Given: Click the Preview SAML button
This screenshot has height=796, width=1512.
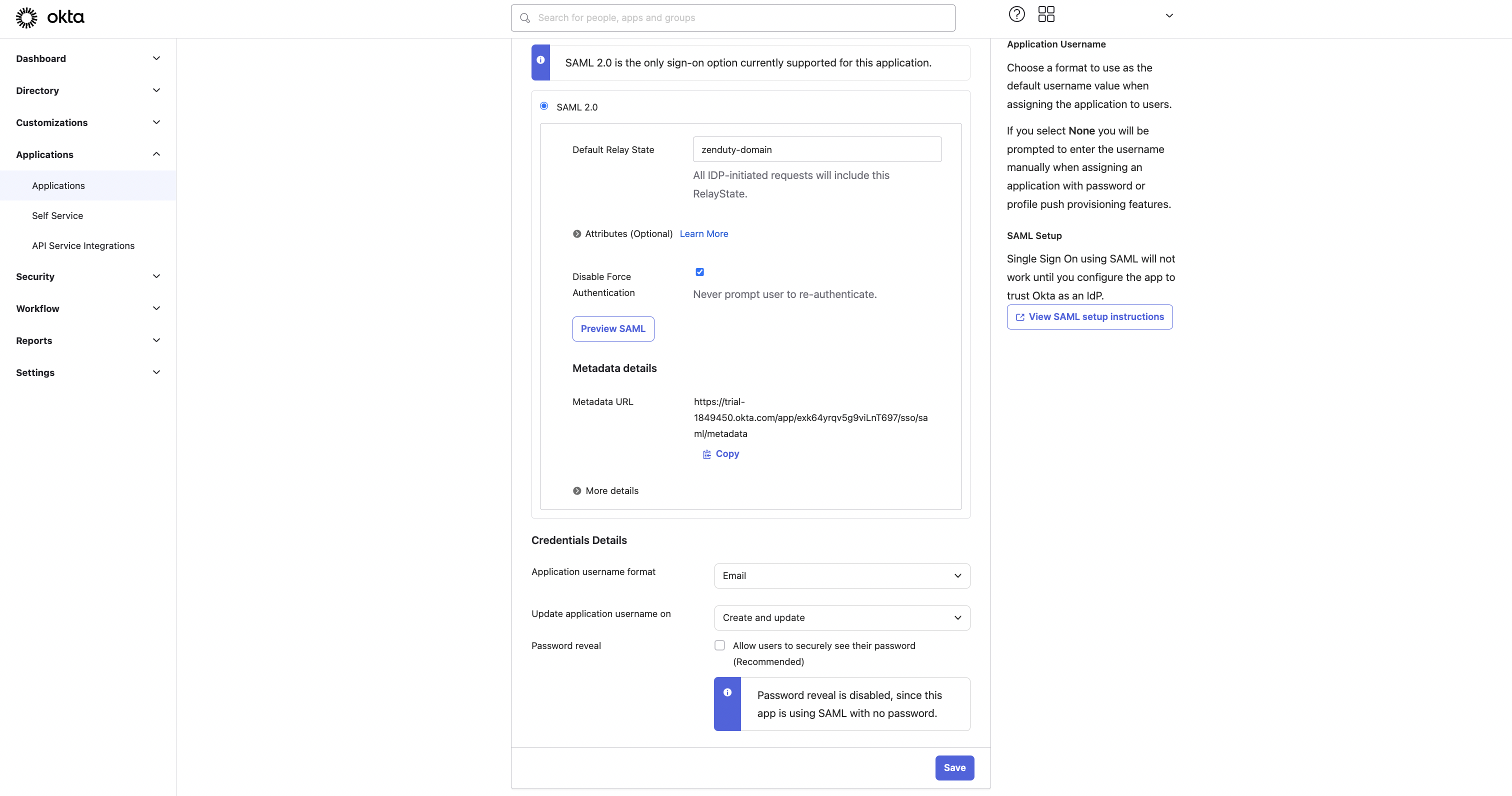Looking at the screenshot, I should tap(613, 328).
